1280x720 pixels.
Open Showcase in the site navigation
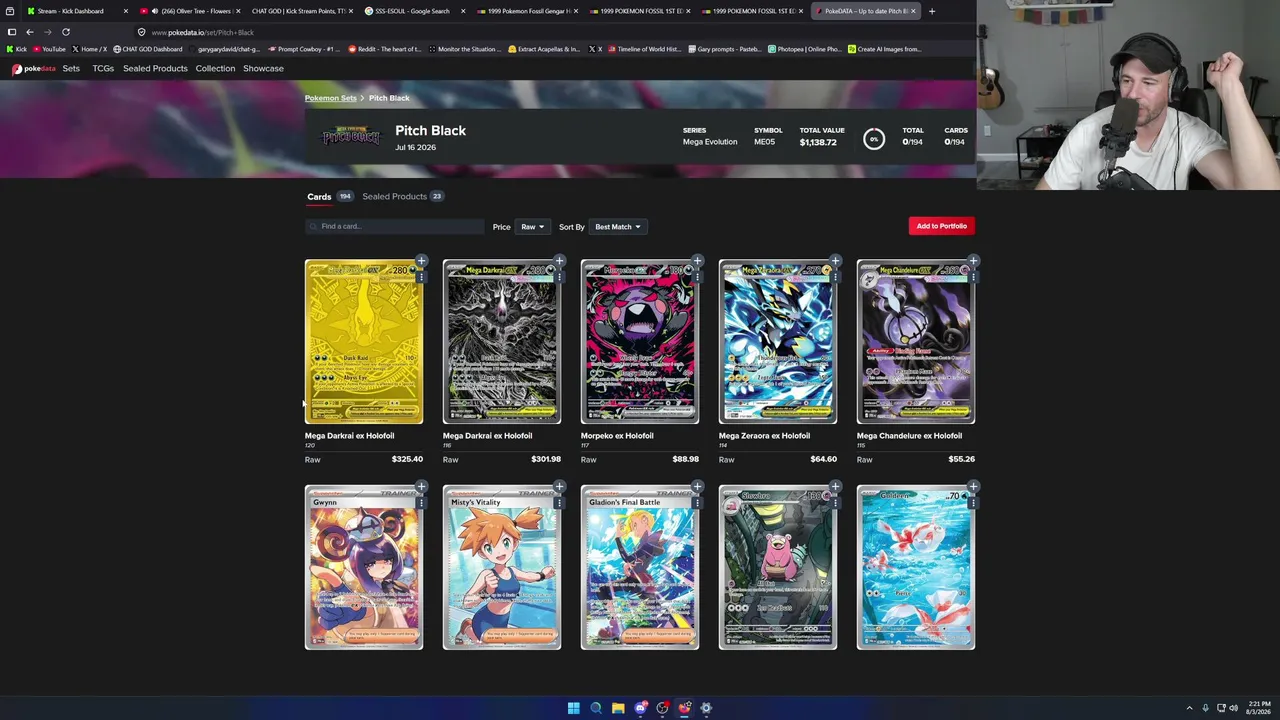click(x=263, y=69)
